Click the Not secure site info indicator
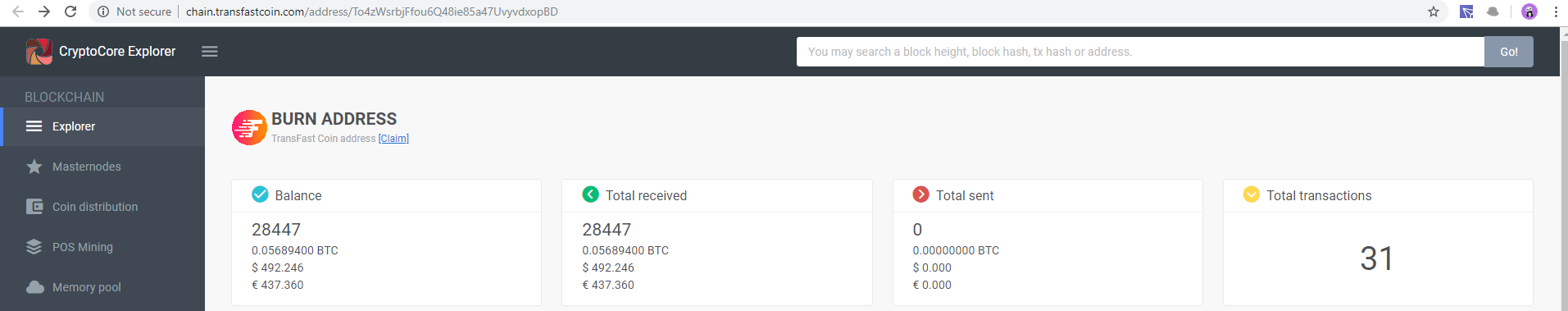The width and height of the screenshot is (1568, 311). (134, 11)
